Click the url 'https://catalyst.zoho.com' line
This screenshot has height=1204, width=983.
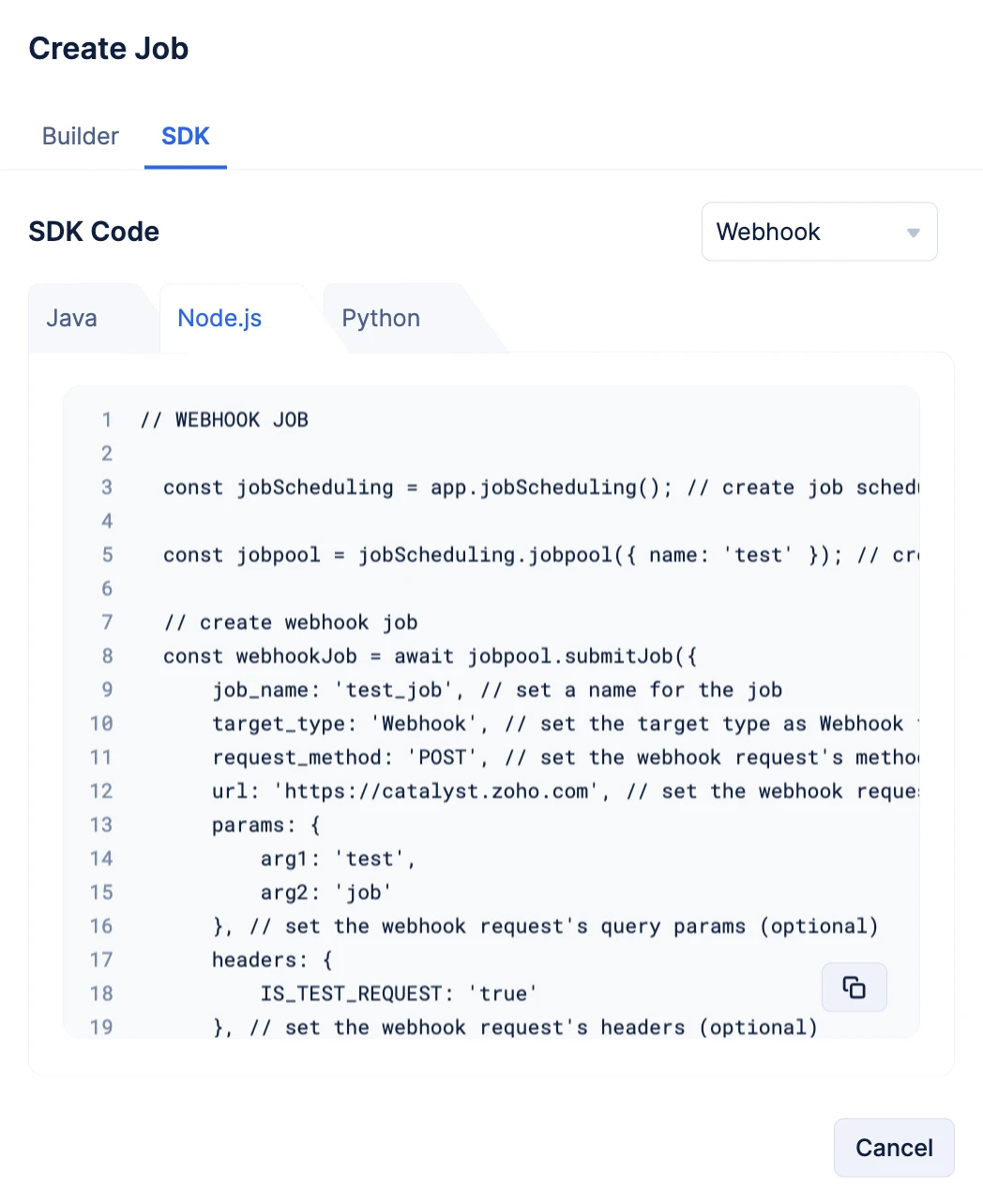[565, 791]
